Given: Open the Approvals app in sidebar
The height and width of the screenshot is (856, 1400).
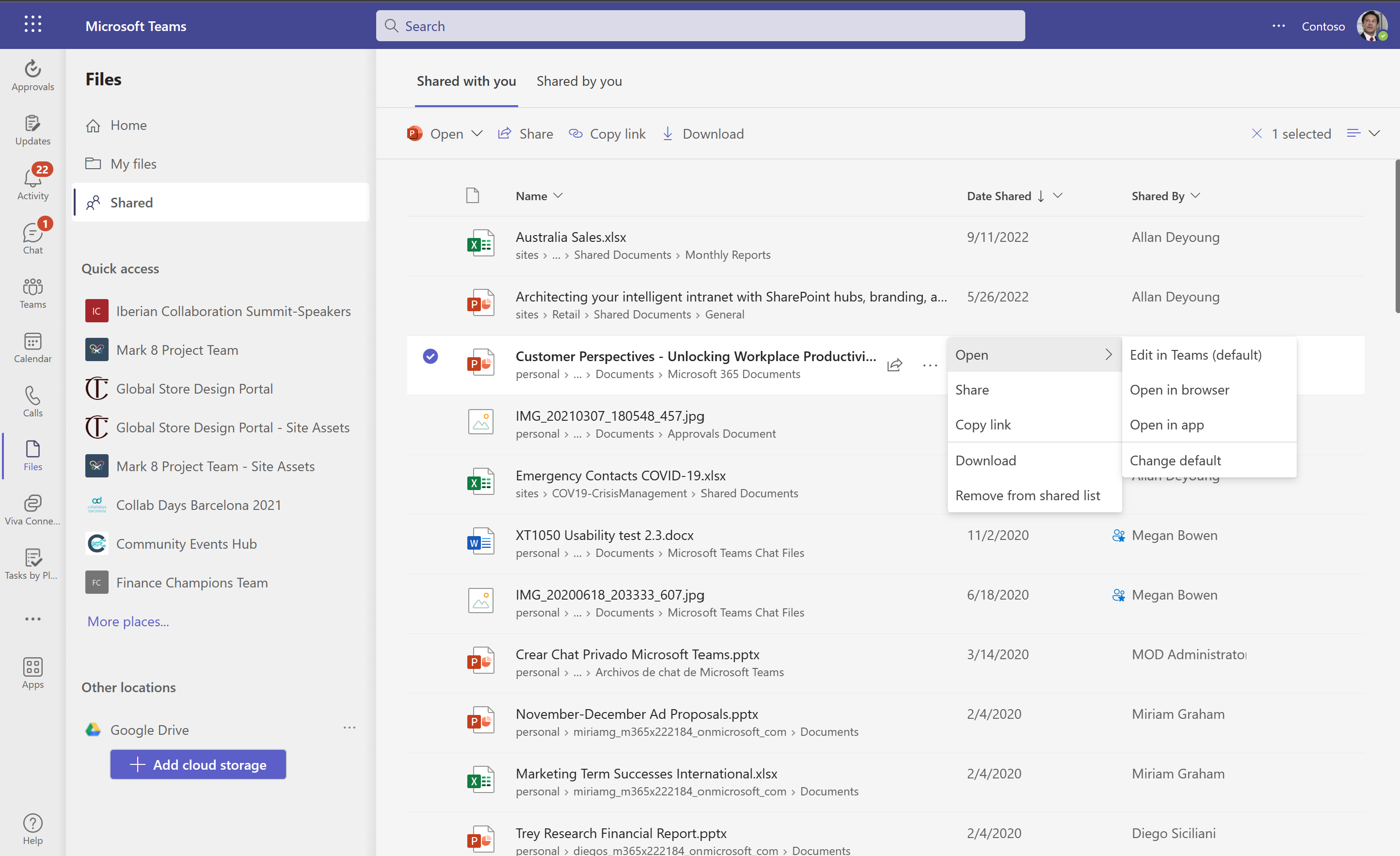Looking at the screenshot, I should 32,75.
